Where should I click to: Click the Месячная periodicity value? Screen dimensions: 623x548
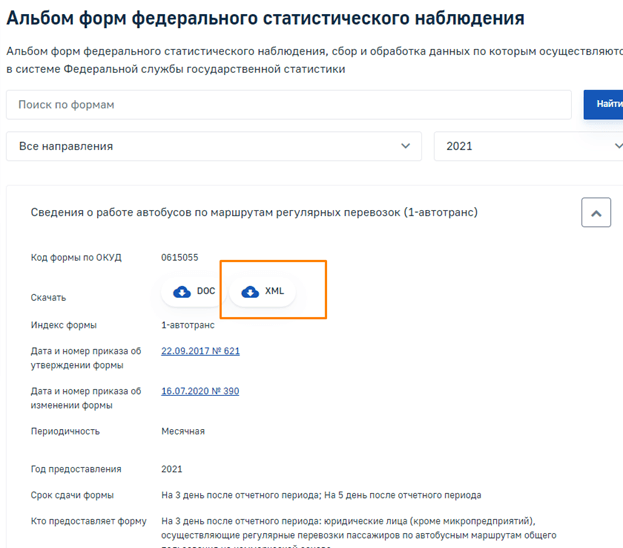pos(183,431)
